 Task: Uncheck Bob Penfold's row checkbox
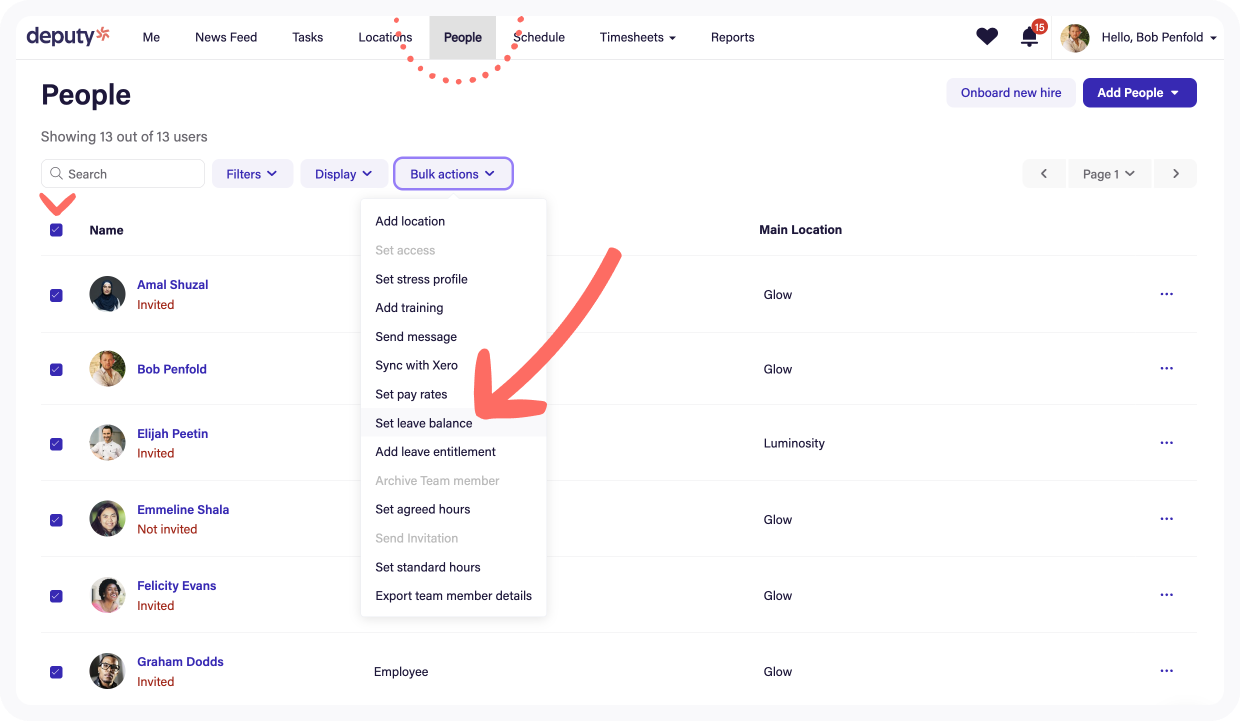56,369
